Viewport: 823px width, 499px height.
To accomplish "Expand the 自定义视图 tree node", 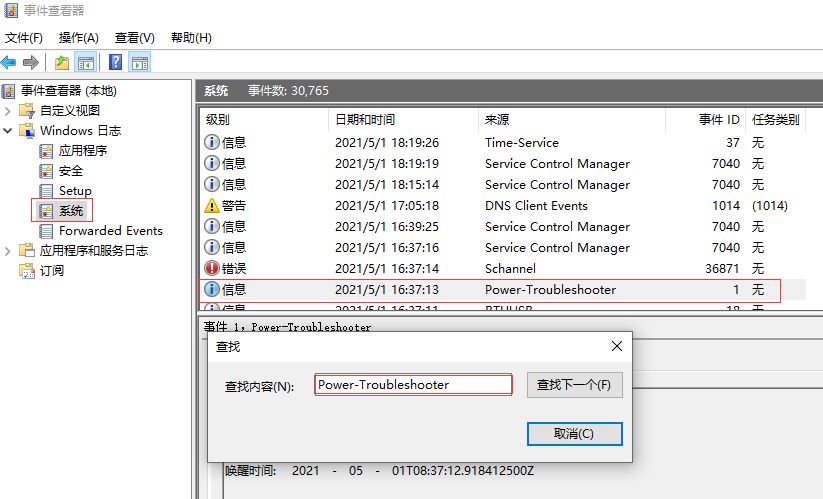I will click(x=8, y=111).
